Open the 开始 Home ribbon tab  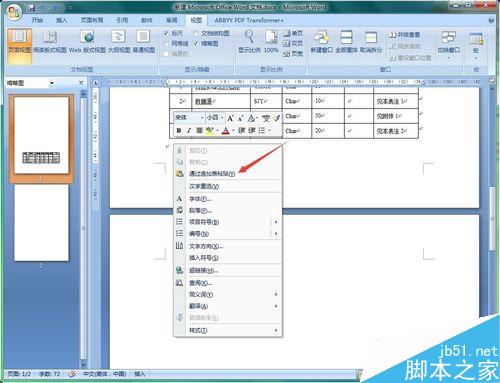tap(37, 20)
